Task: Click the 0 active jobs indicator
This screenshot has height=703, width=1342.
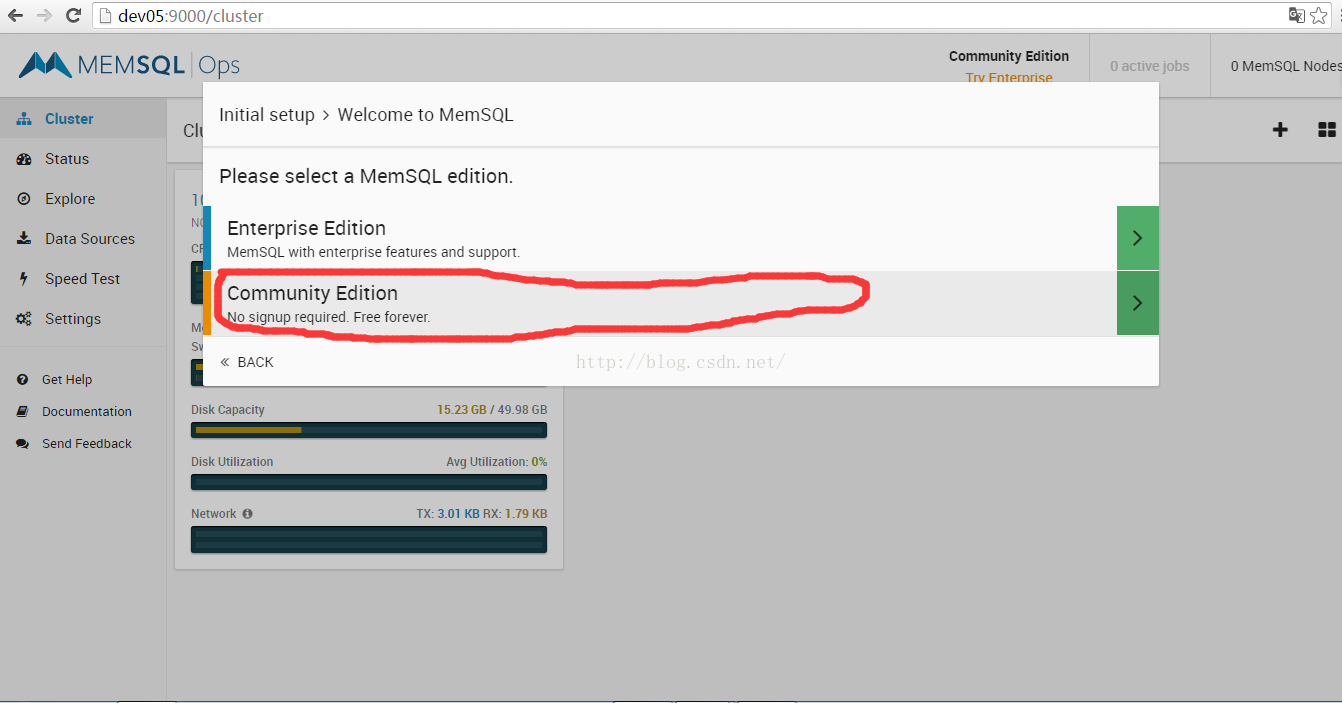Action: coord(1150,66)
